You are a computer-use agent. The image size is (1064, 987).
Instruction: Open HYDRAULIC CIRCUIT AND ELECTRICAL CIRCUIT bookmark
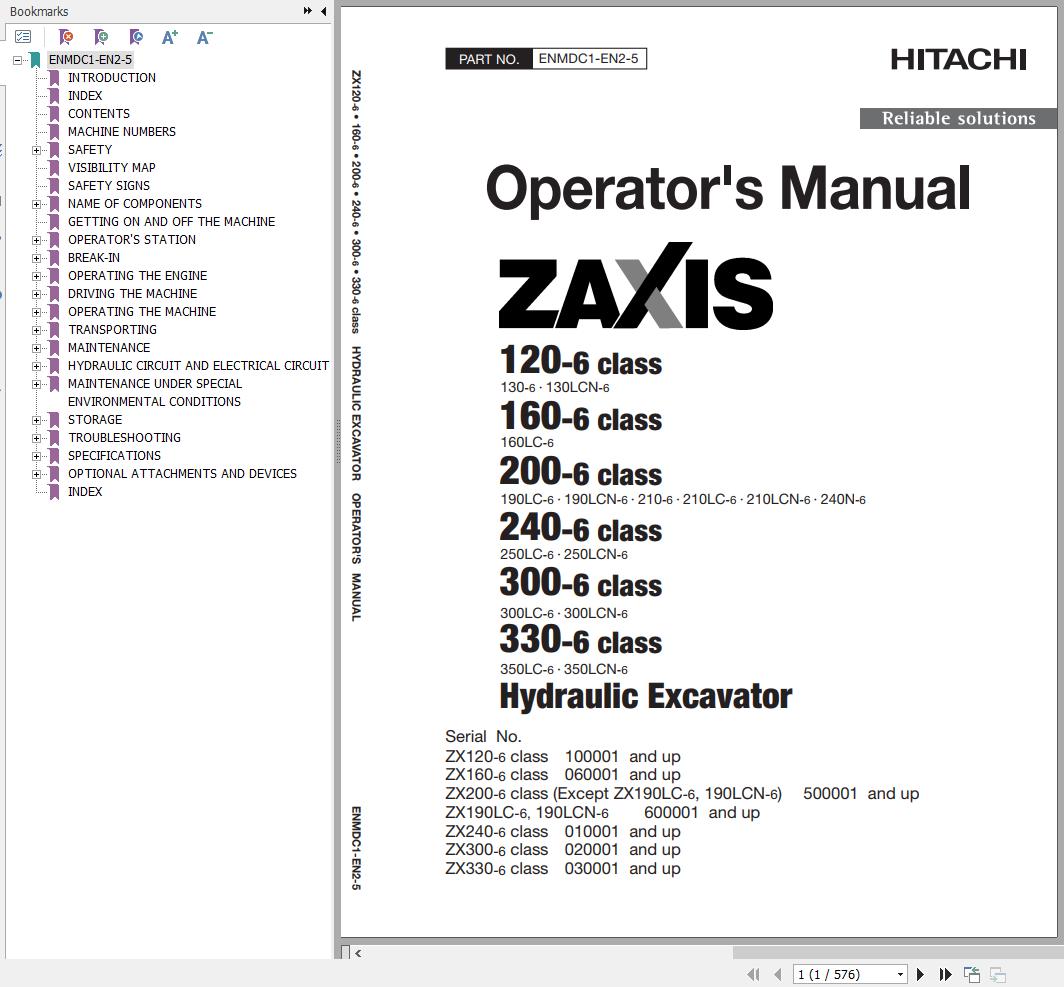click(198, 366)
